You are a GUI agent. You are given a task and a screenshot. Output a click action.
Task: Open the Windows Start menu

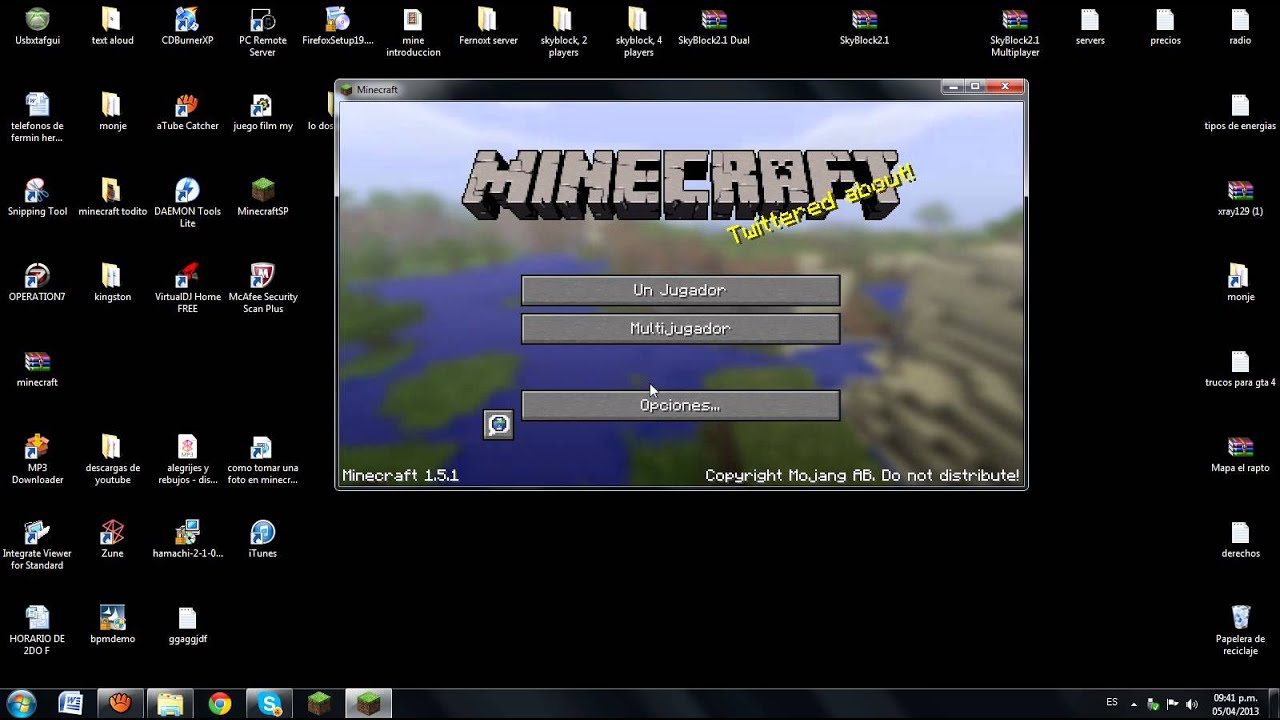[21, 703]
